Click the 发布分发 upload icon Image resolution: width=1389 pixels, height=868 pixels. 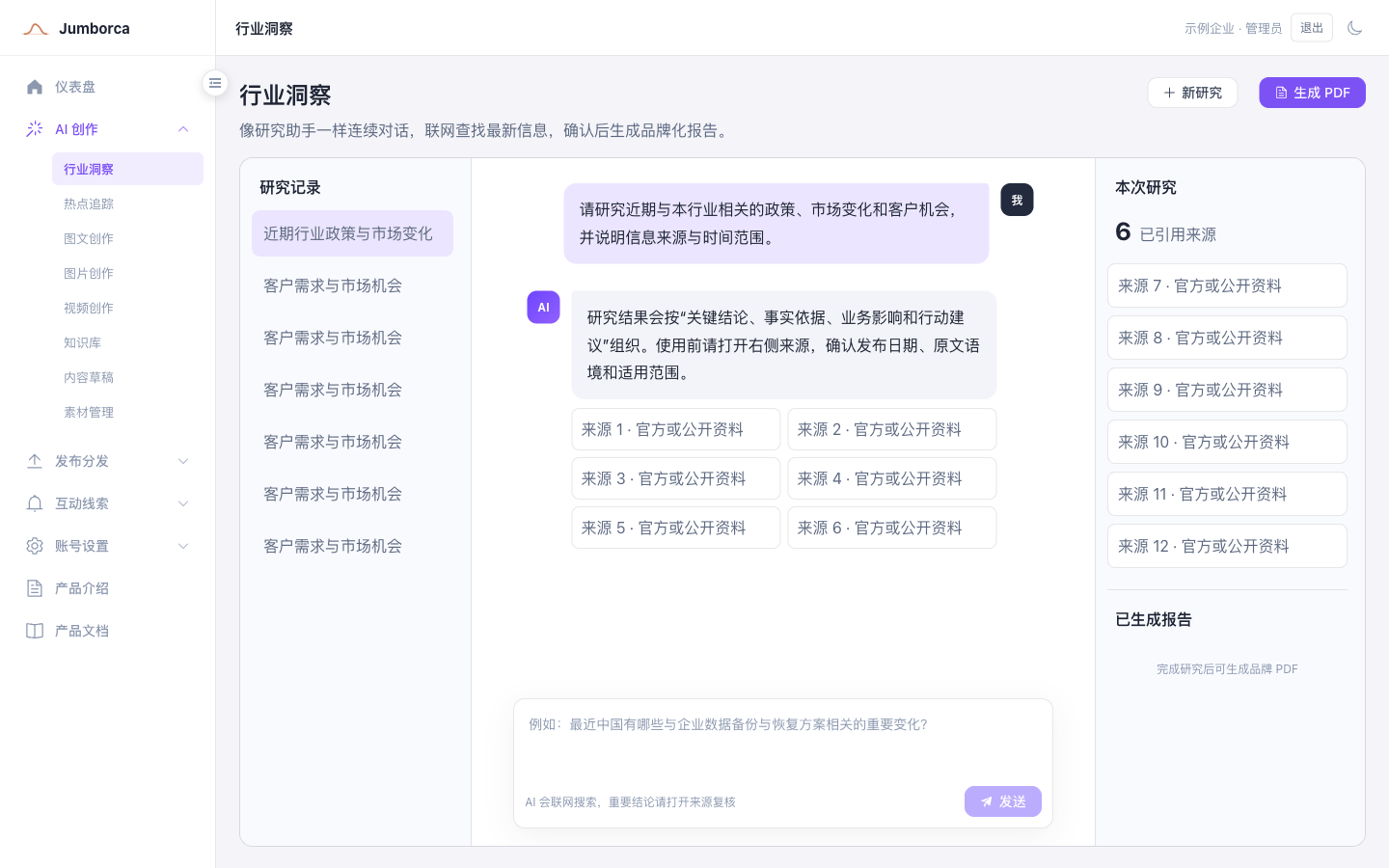[x=35, y=461]
